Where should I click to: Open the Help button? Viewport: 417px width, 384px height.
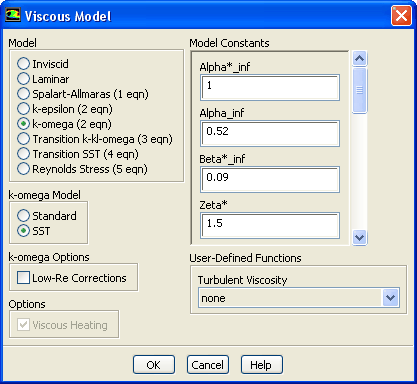point(262,365)
